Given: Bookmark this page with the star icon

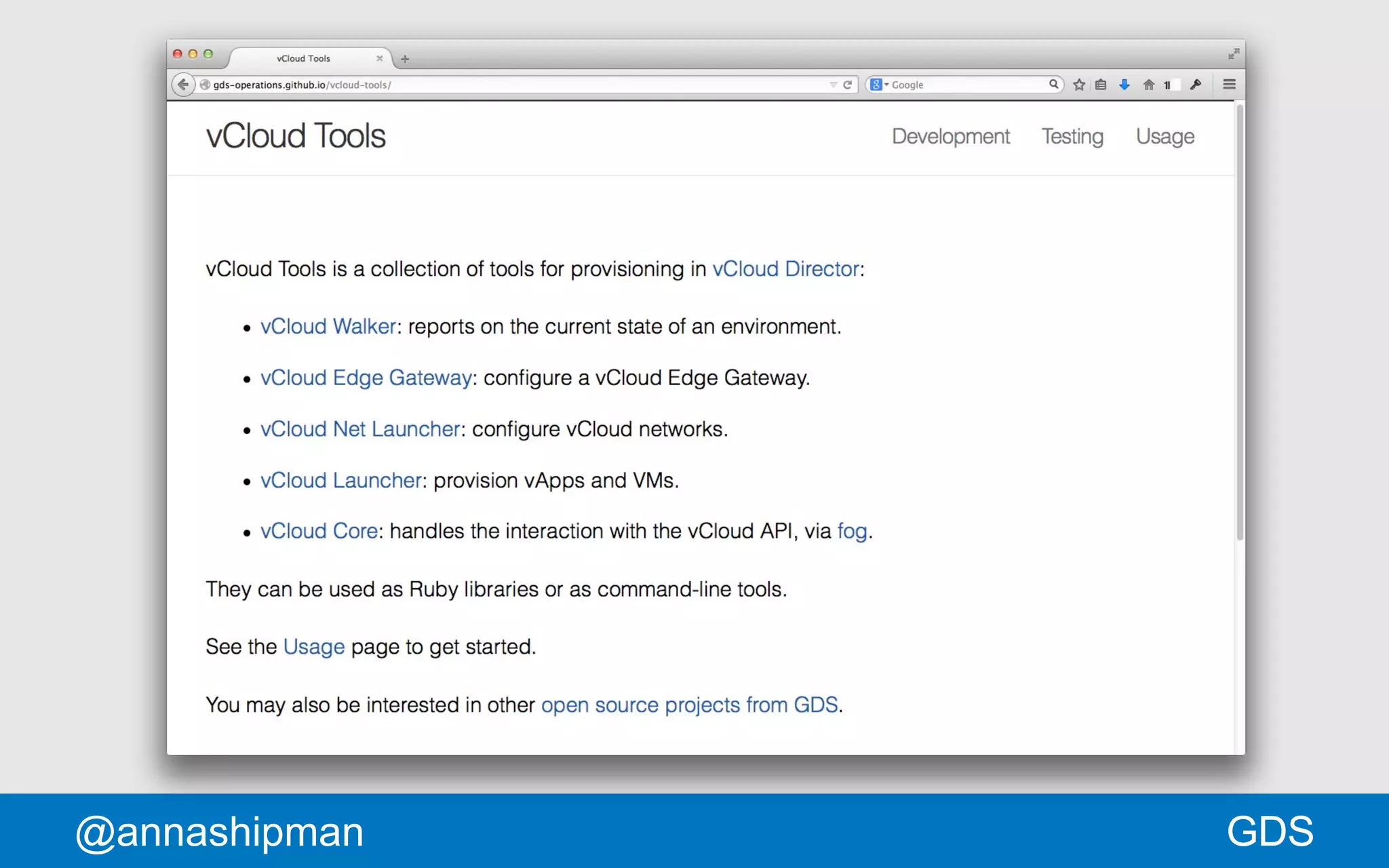Looking at the screenshot, I should click(1079, 85).
